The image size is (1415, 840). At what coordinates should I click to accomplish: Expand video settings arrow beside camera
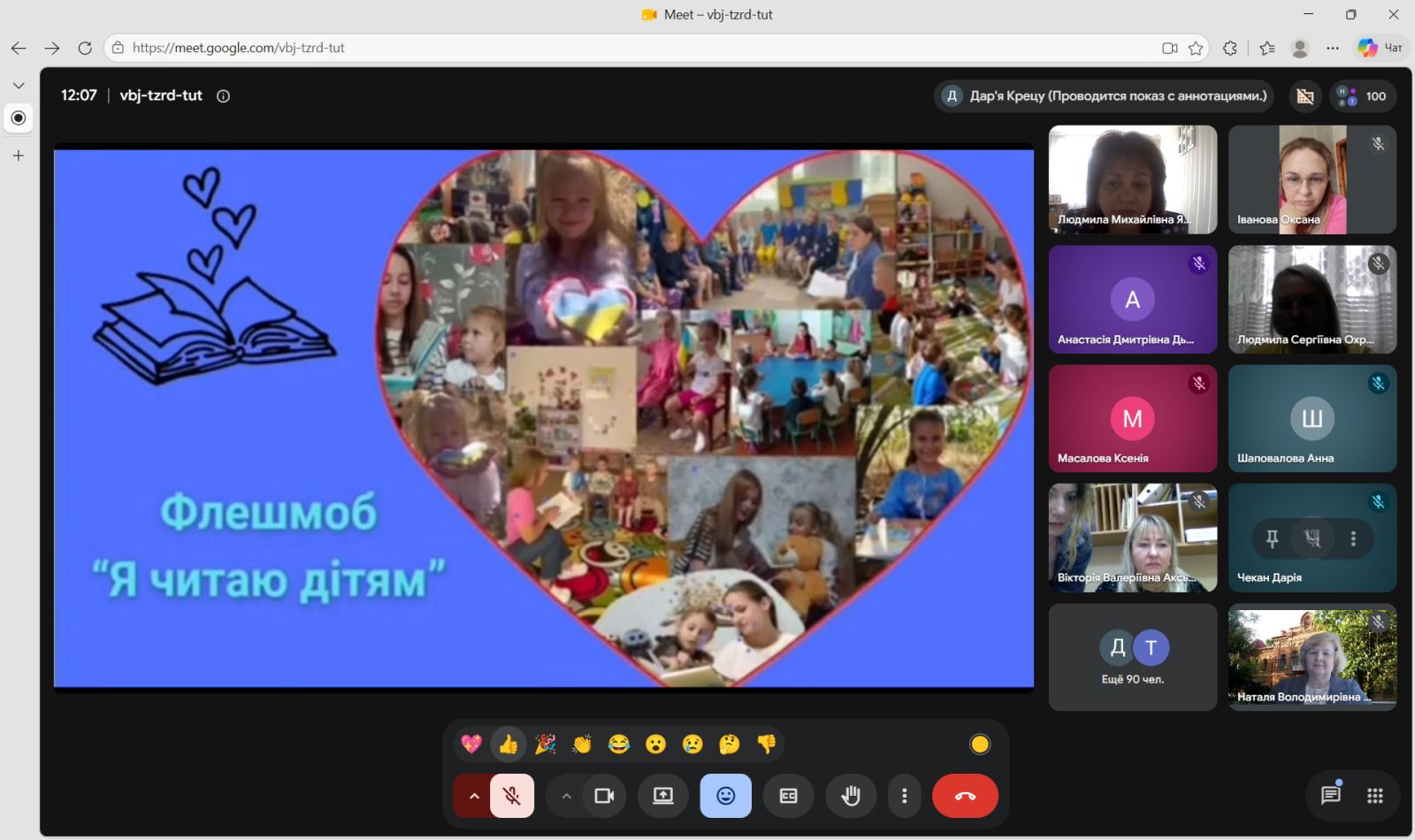[566, 796]
